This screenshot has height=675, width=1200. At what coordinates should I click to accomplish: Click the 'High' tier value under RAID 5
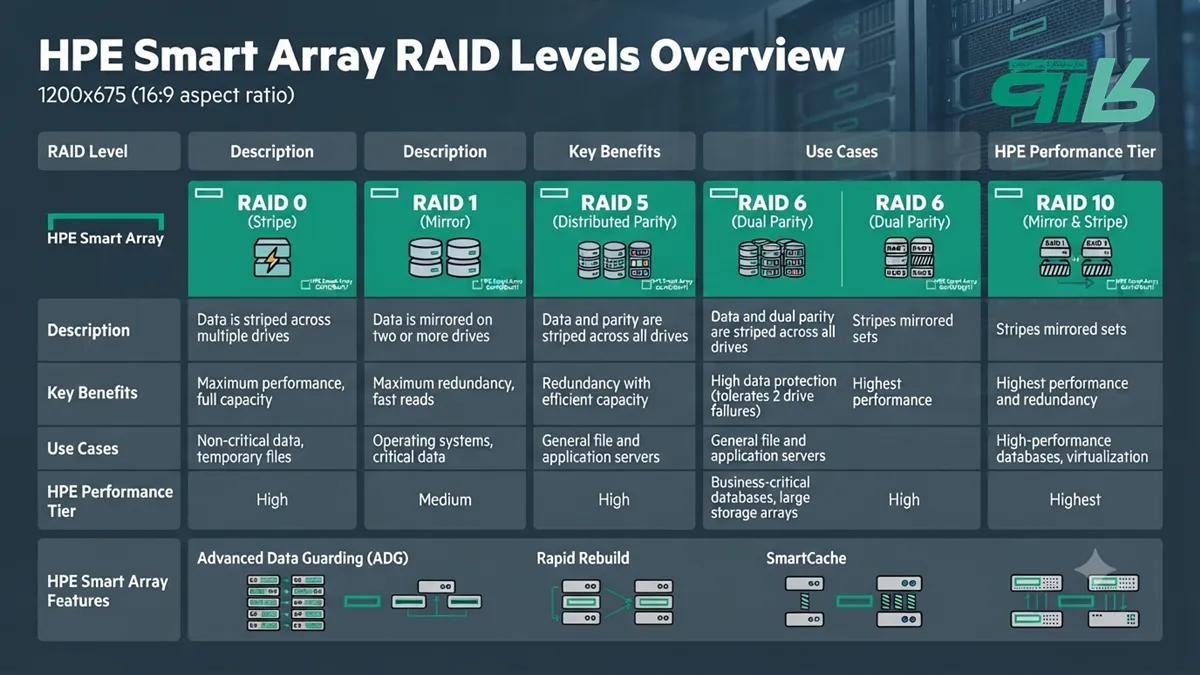click(x=614, y=500)
